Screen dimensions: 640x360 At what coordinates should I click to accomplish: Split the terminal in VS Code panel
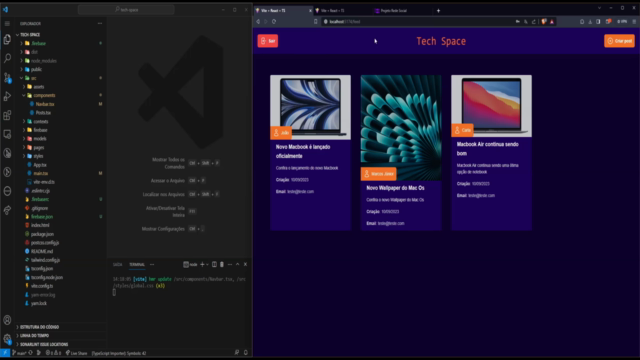point(214,264)
